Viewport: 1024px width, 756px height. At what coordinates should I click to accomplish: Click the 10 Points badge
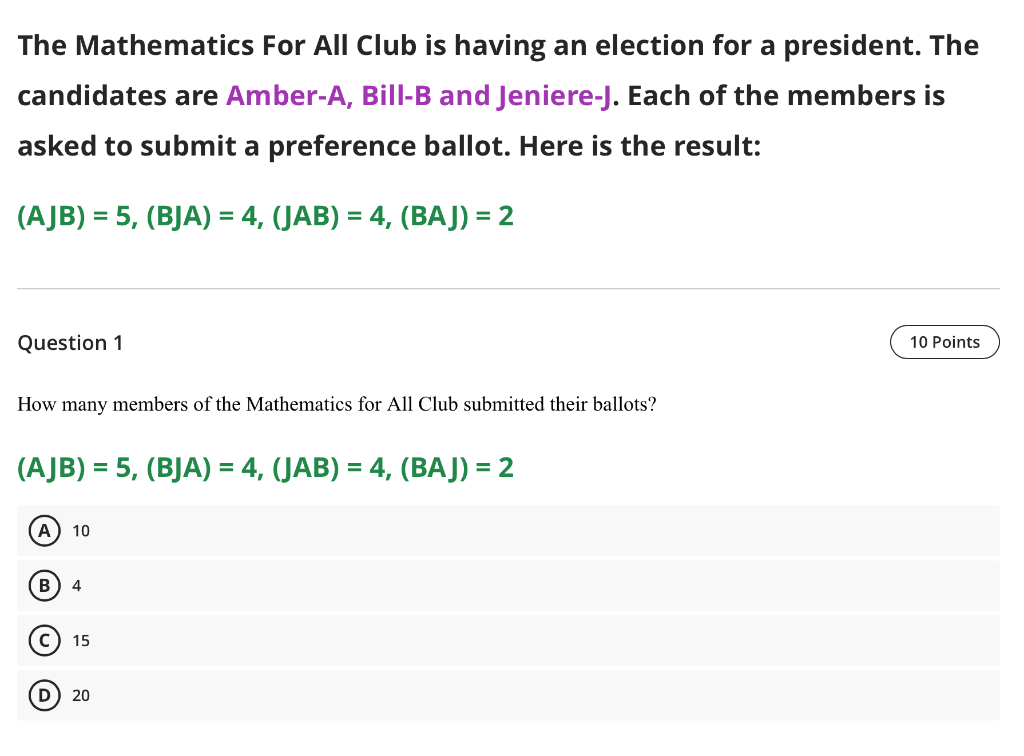[x=944, y=342]
